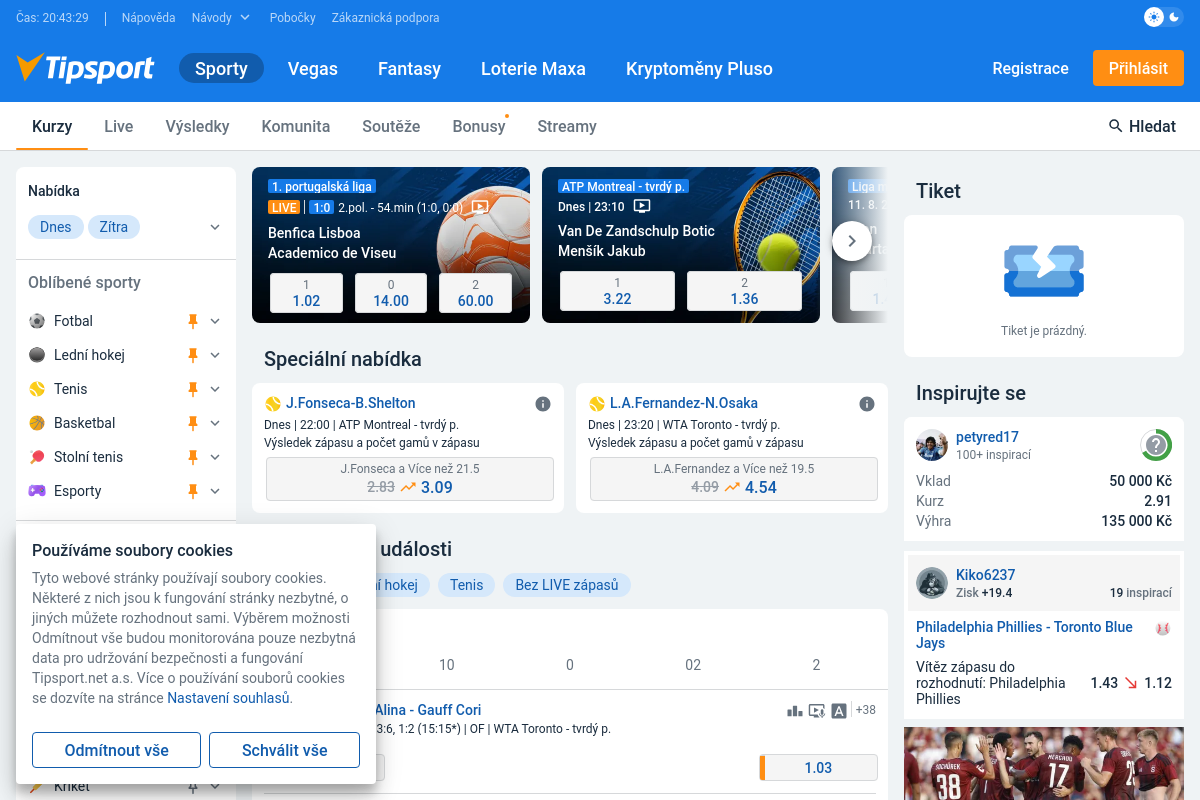
Task: Open the match photo thumbnail in sidebar
Action: pos(1044,763)
